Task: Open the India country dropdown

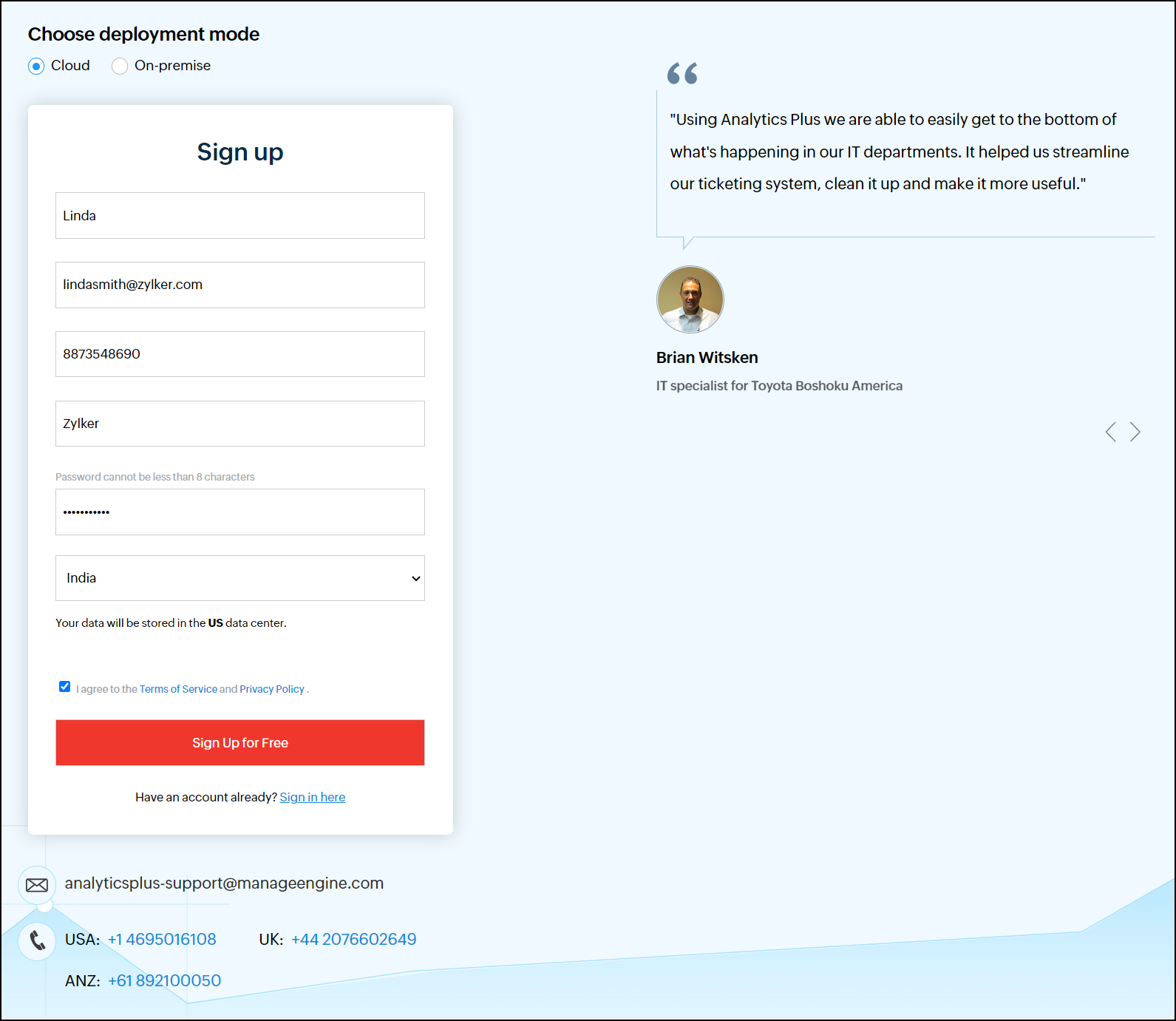Action: 240,578
